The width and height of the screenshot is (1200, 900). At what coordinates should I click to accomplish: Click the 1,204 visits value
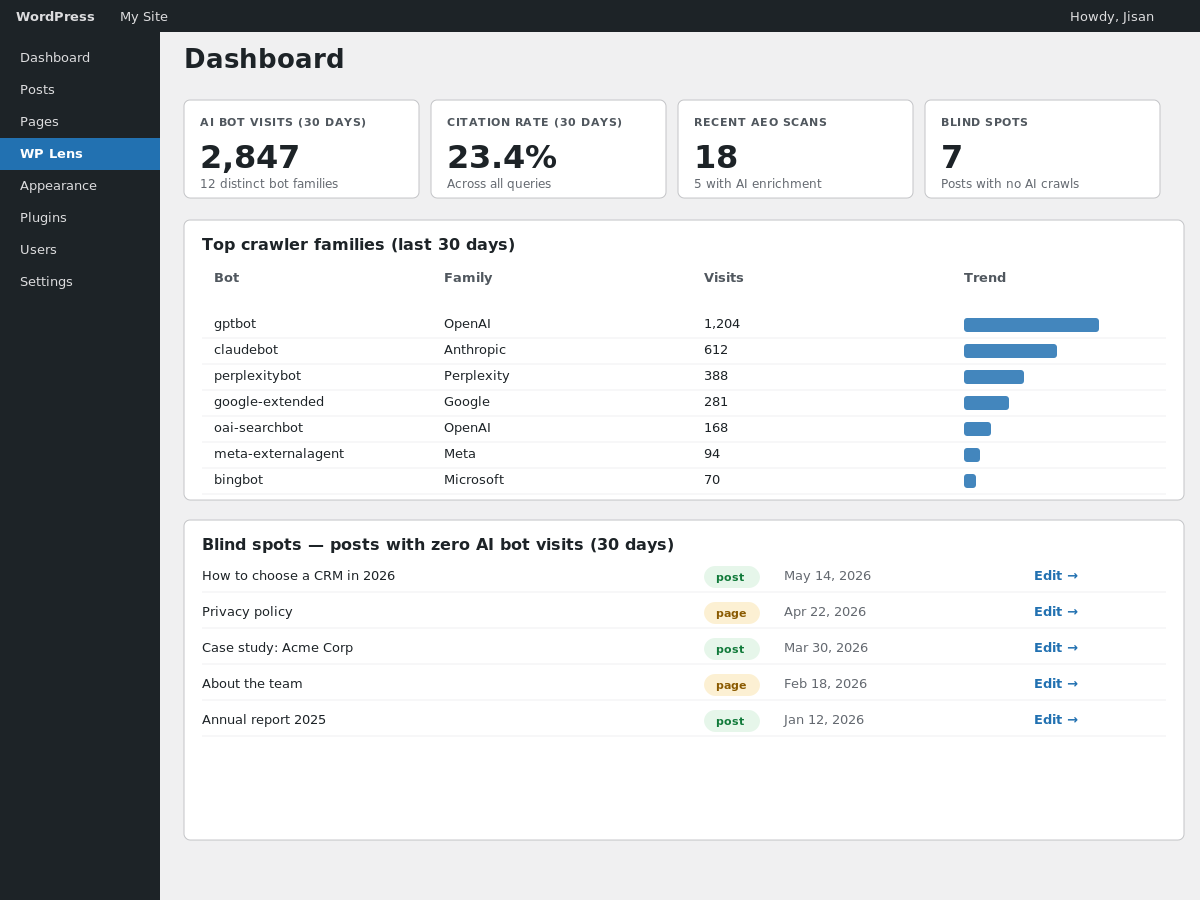pyautogui.click(x=722, y=324)
